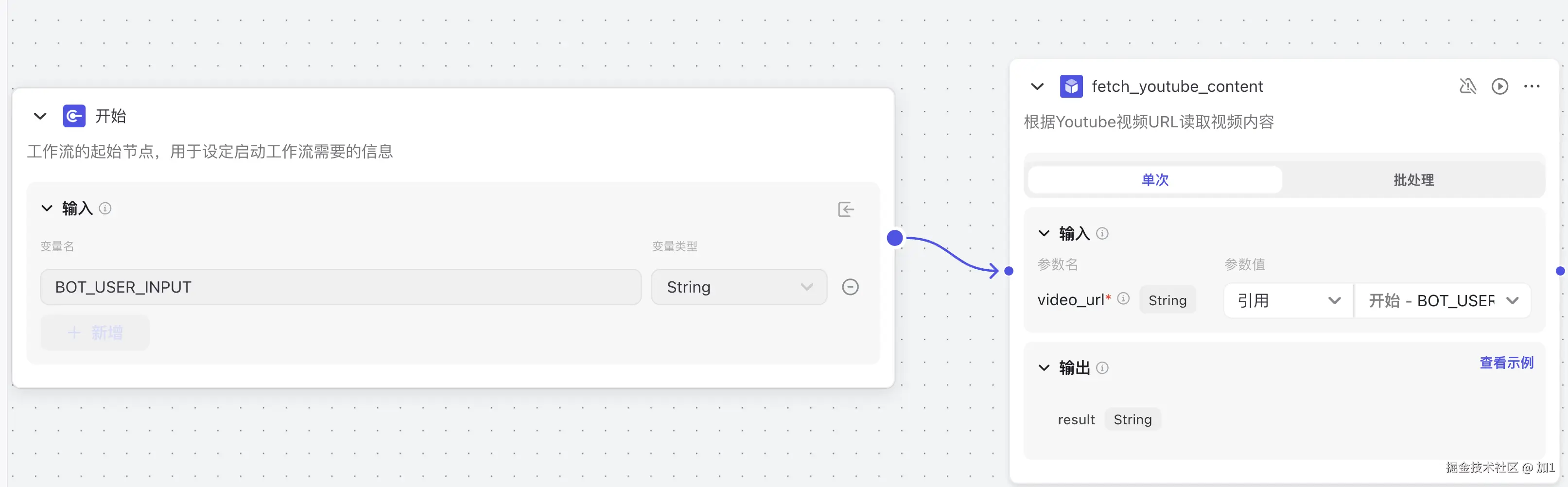Click info icon next to 输出

(x=1102, y=368)
